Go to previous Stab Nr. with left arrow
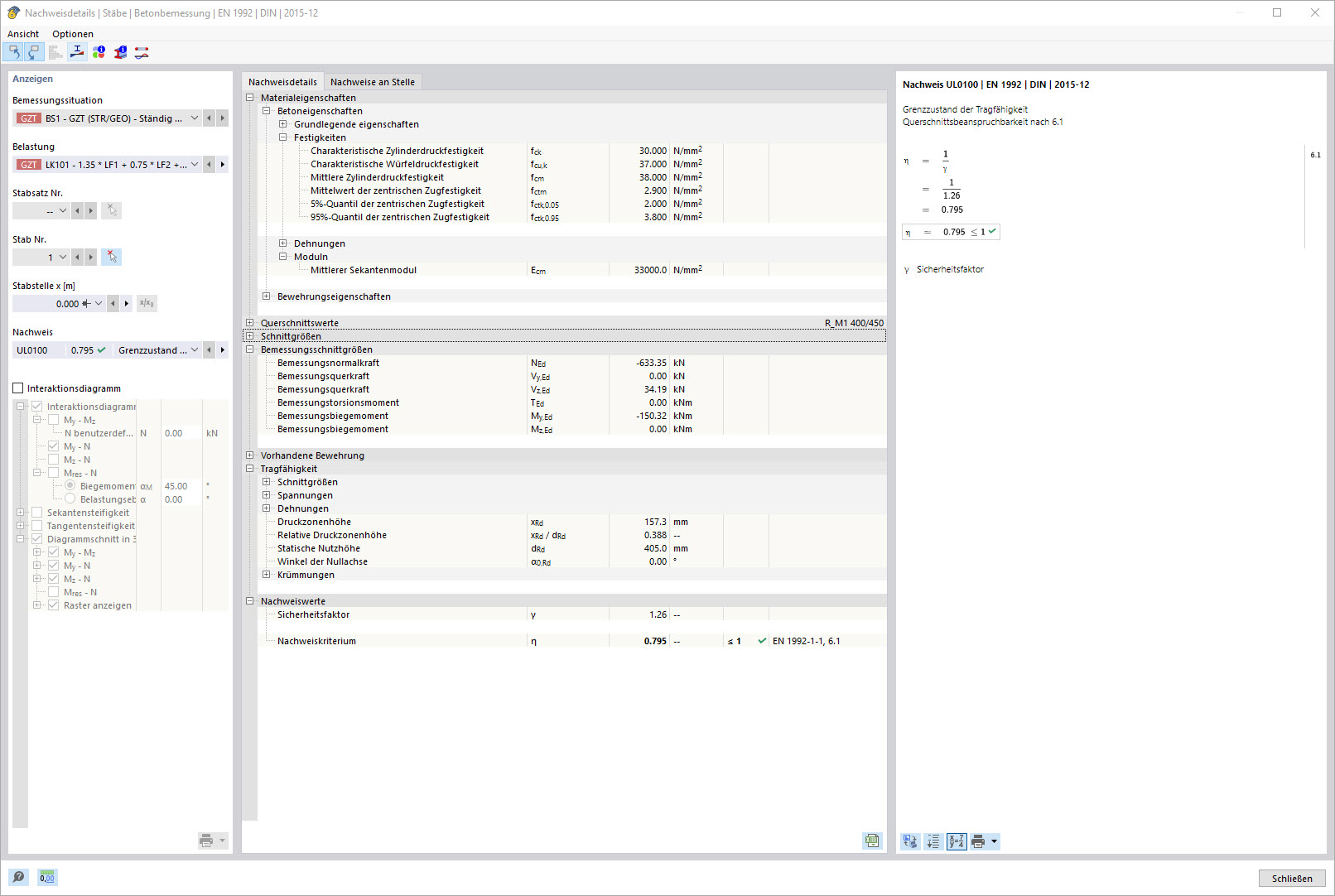The width and height of the screenshot is (1335, 896). 77,258
